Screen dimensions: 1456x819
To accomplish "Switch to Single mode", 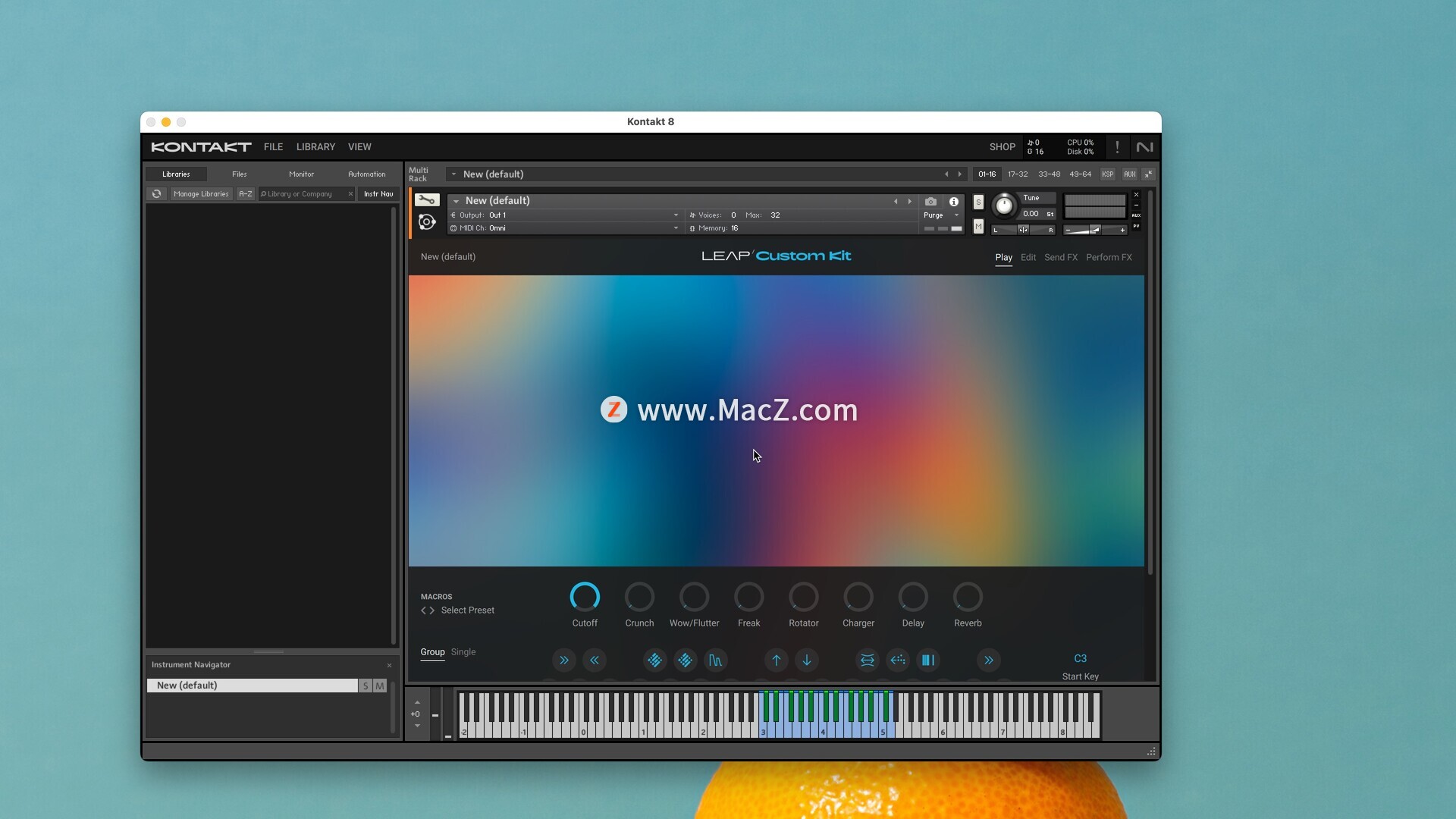I will pyautogui.click(x=463, y=652).
